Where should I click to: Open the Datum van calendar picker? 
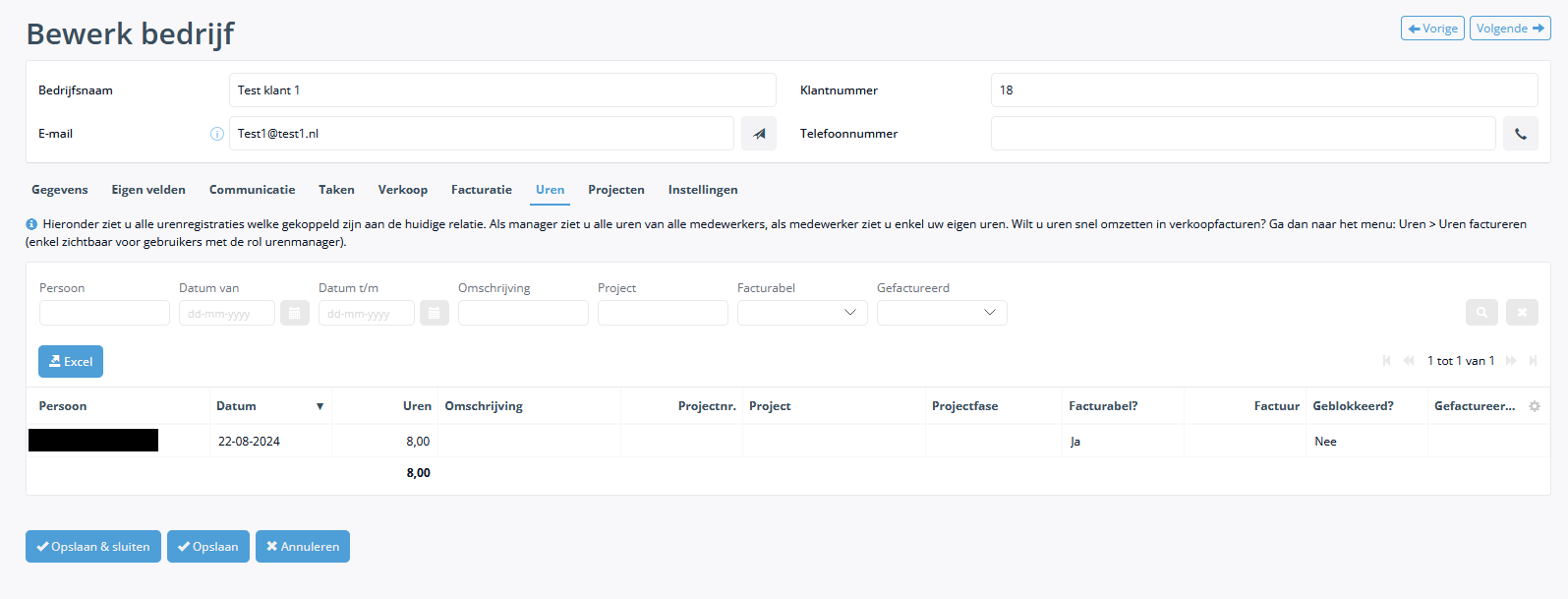point(295,313)
